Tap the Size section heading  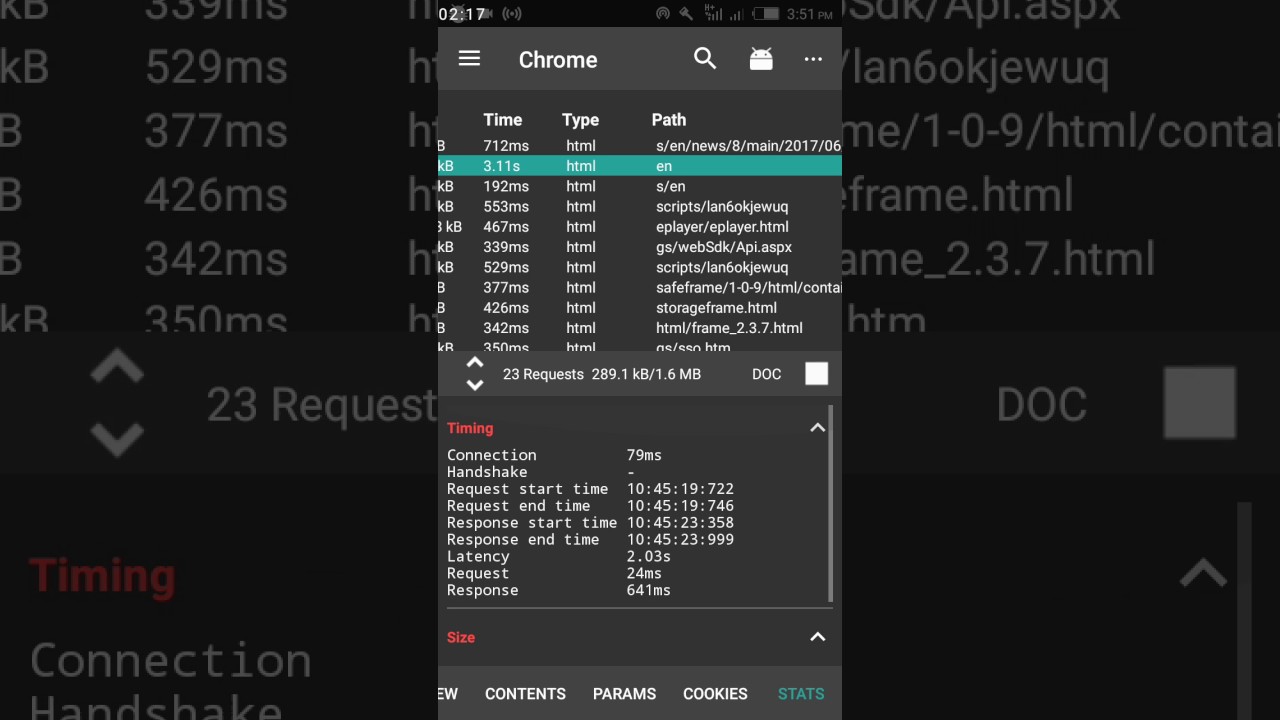pos(461,637)
